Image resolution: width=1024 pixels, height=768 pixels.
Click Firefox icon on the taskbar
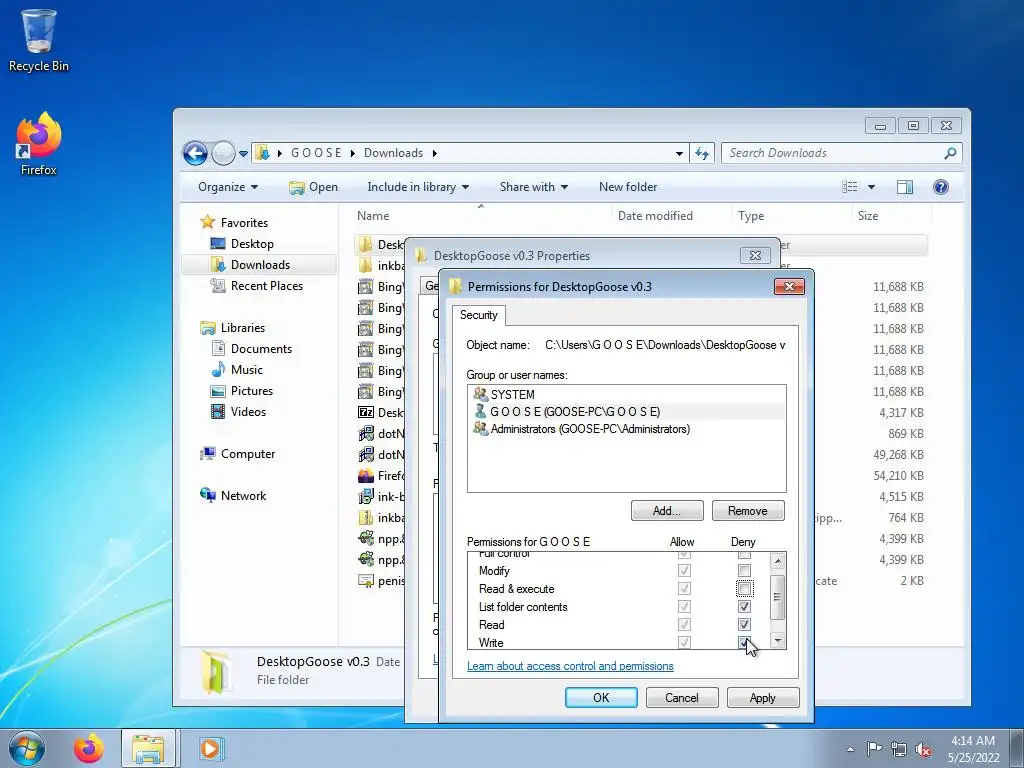88,748
